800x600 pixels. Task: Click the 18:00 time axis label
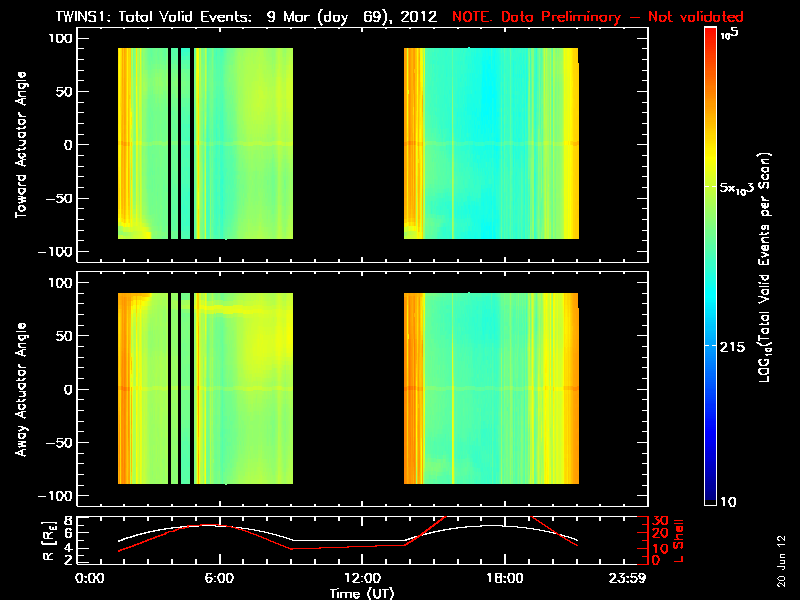click(x=505, y=578)
